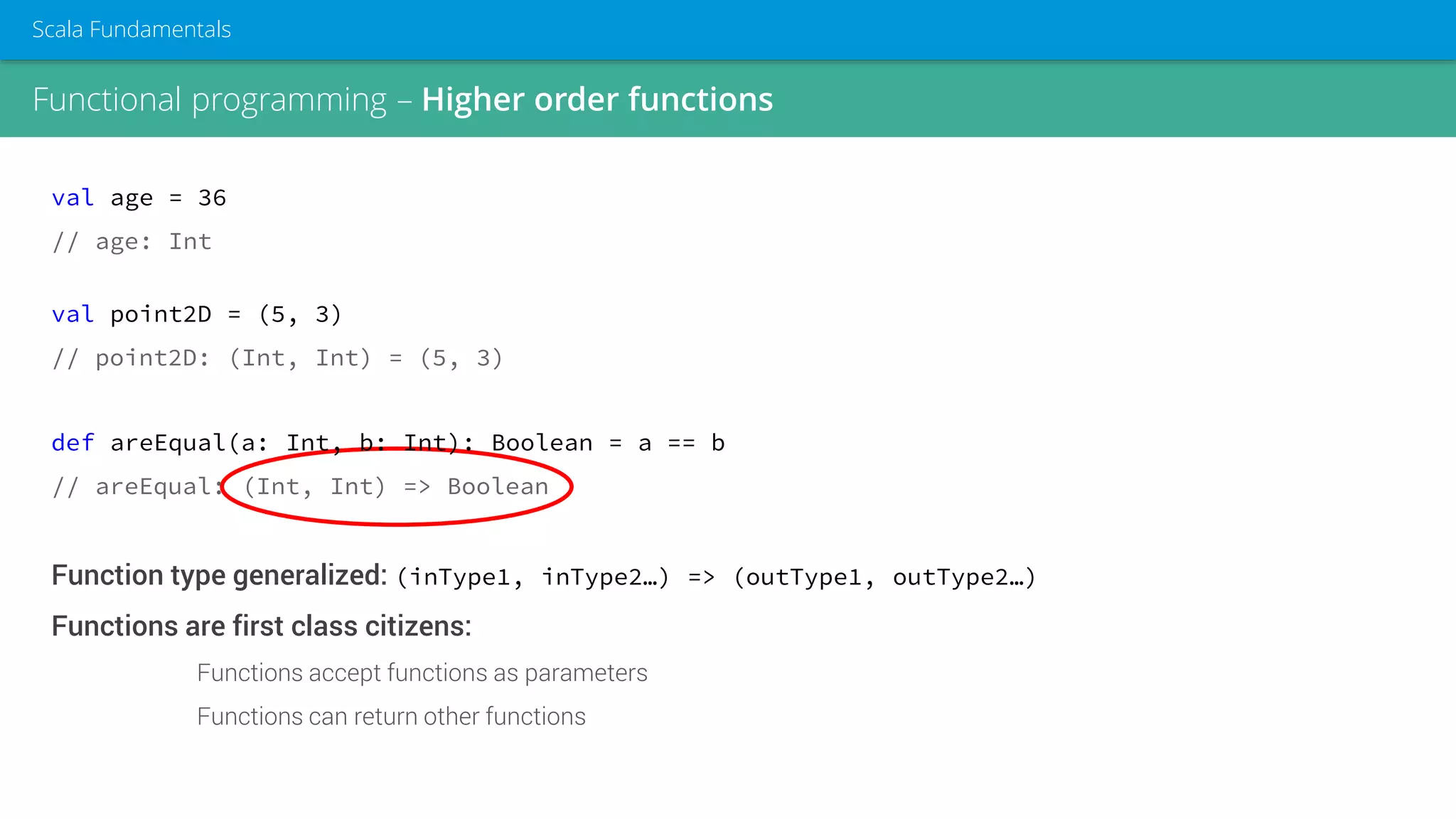This screenshot has height=819, width=1456.
Task: Click the 'Higher order functions' title
Action: (x=596, y=100)
